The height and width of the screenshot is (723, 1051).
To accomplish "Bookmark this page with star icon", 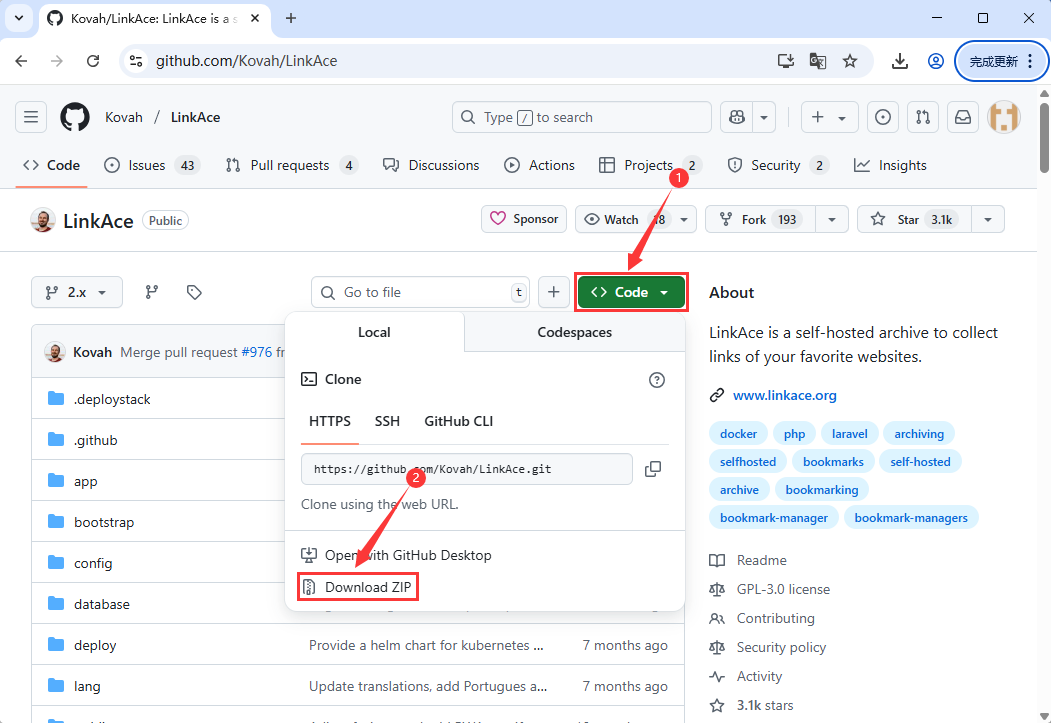I will click(850, 61).
